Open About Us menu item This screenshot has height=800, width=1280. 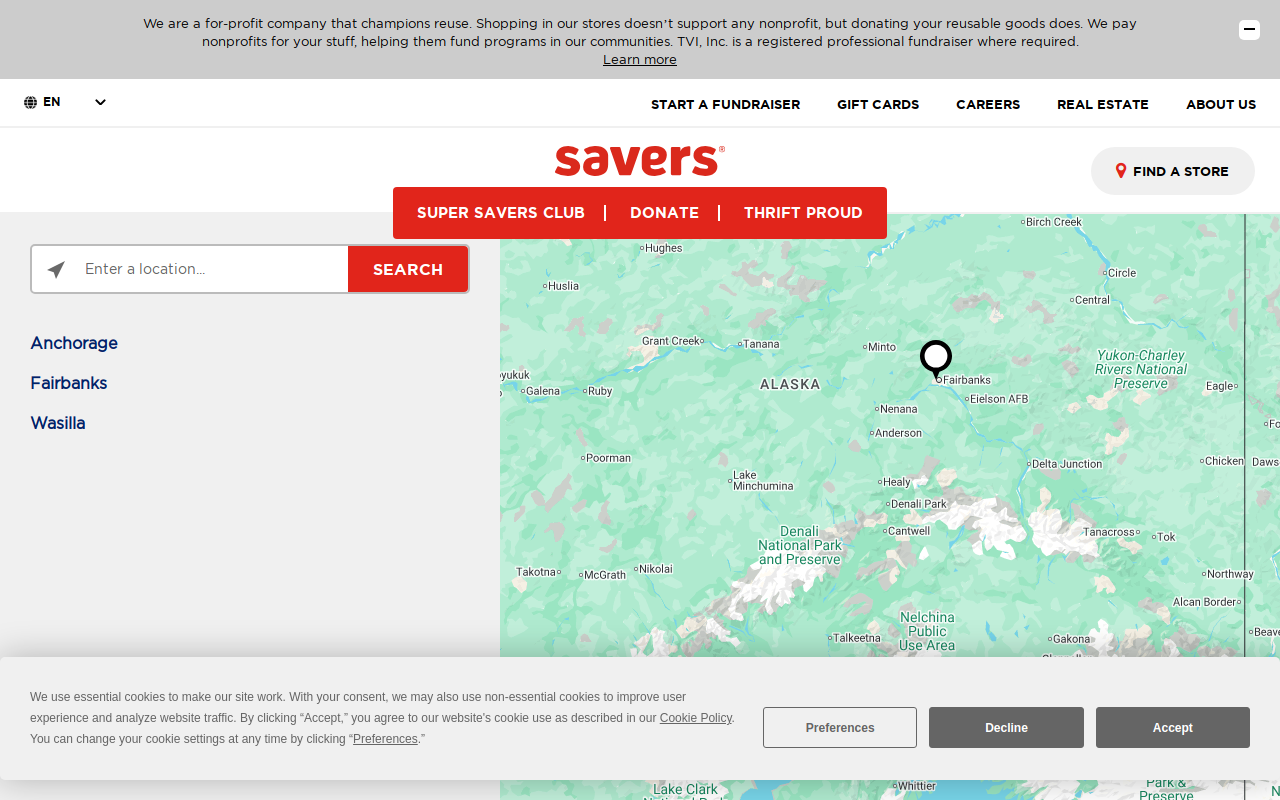pos(1221,104)
